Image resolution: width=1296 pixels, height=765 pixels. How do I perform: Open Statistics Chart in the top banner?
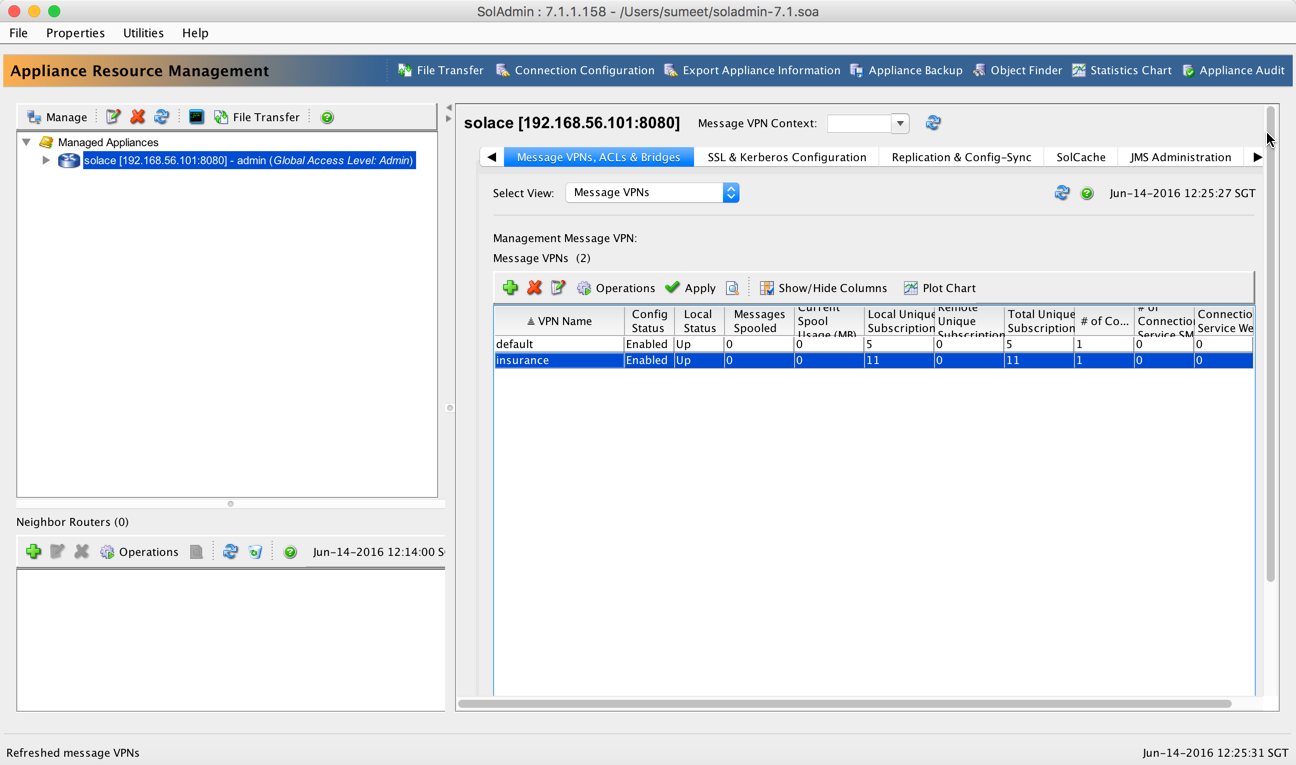coord(1121,70)
